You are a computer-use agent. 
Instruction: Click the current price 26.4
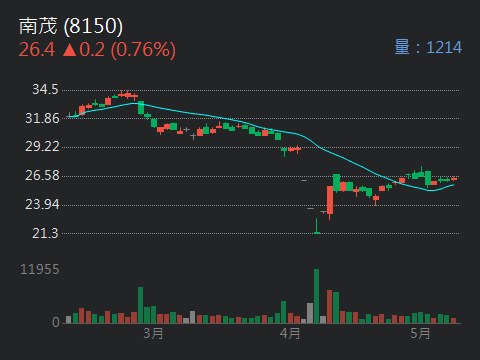(37, 49)
